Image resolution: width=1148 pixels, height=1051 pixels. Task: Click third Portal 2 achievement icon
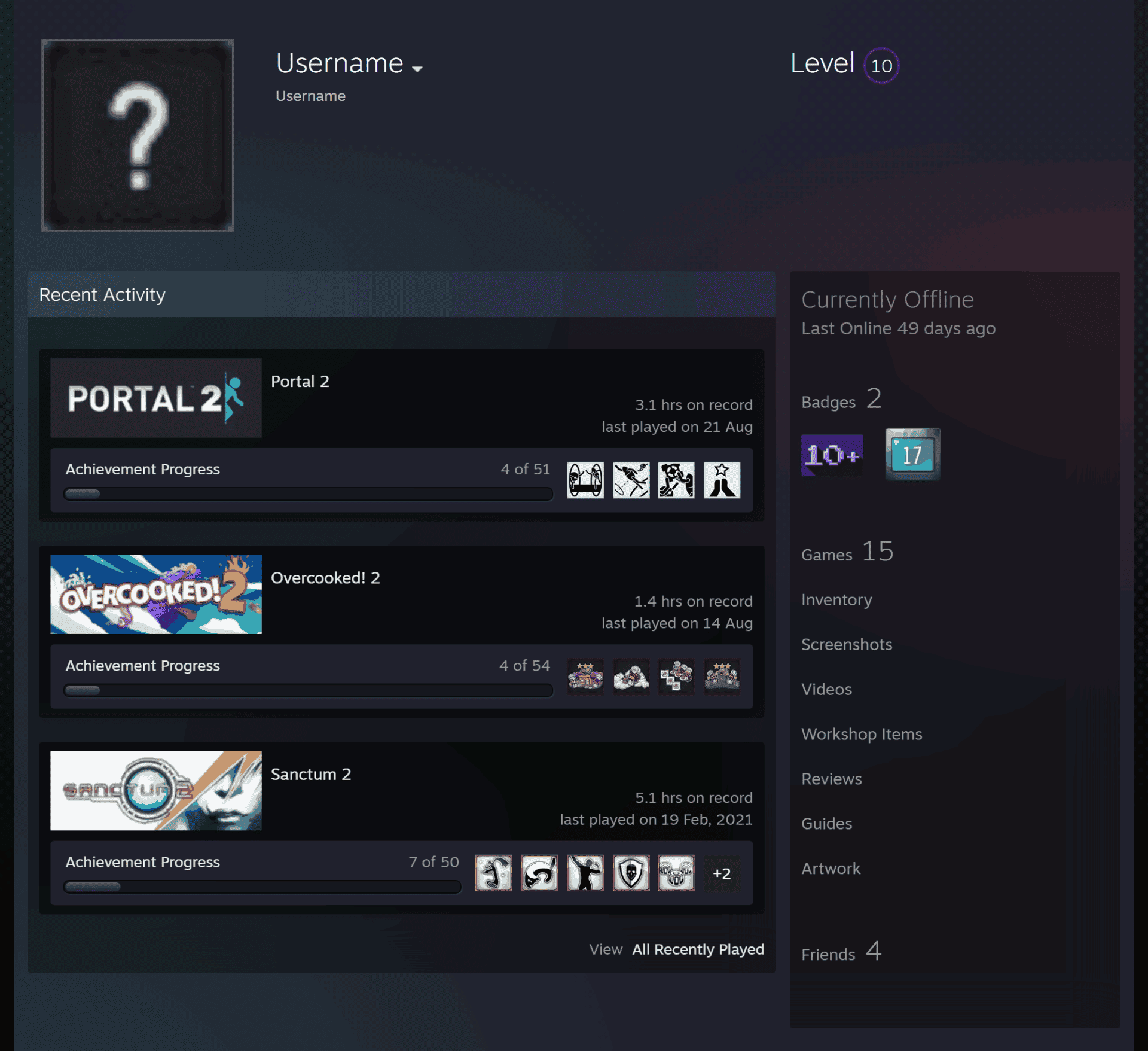[676, 480]
